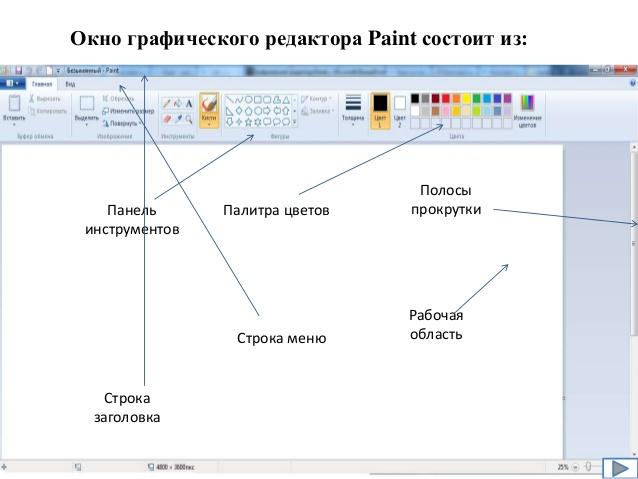Pick the red color swatch
The image size is (638, 479).
coord(446,98)
